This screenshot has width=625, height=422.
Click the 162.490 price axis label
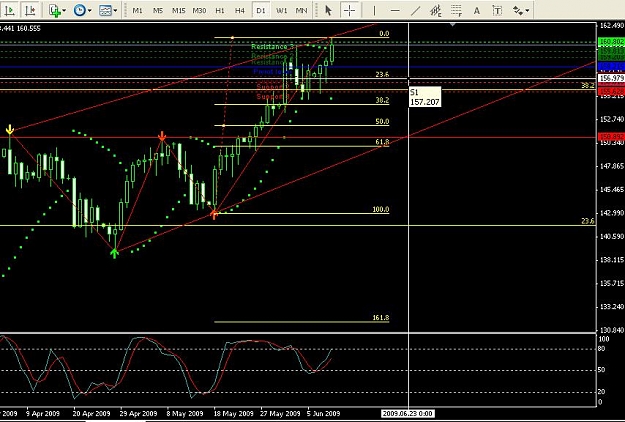pos(612,26)
